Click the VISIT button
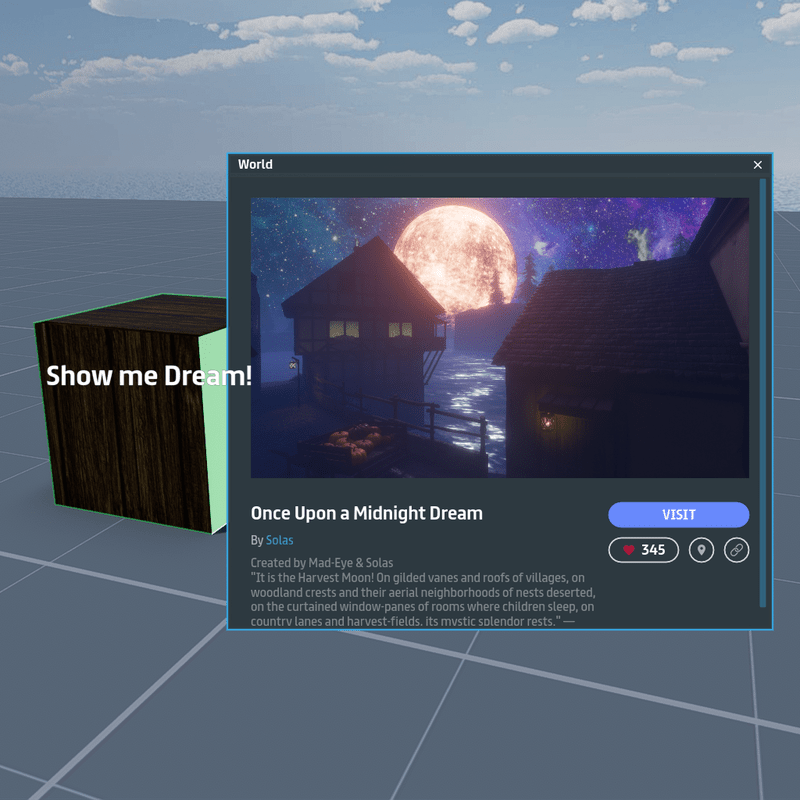The width and height of the screenshot is (800, 800). (x=678, y=515)
